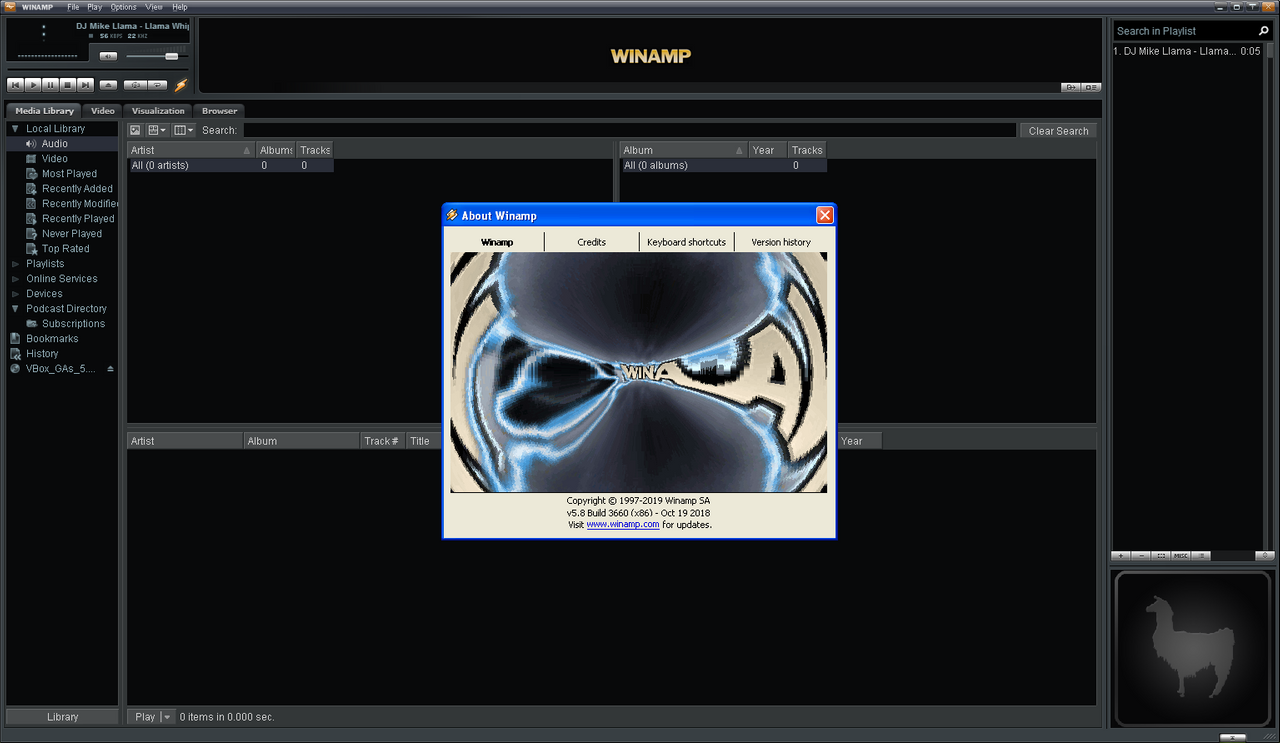Expand the Playlists tree node
Viewport: 1280px width, 743px height.
tap(15, 264)
